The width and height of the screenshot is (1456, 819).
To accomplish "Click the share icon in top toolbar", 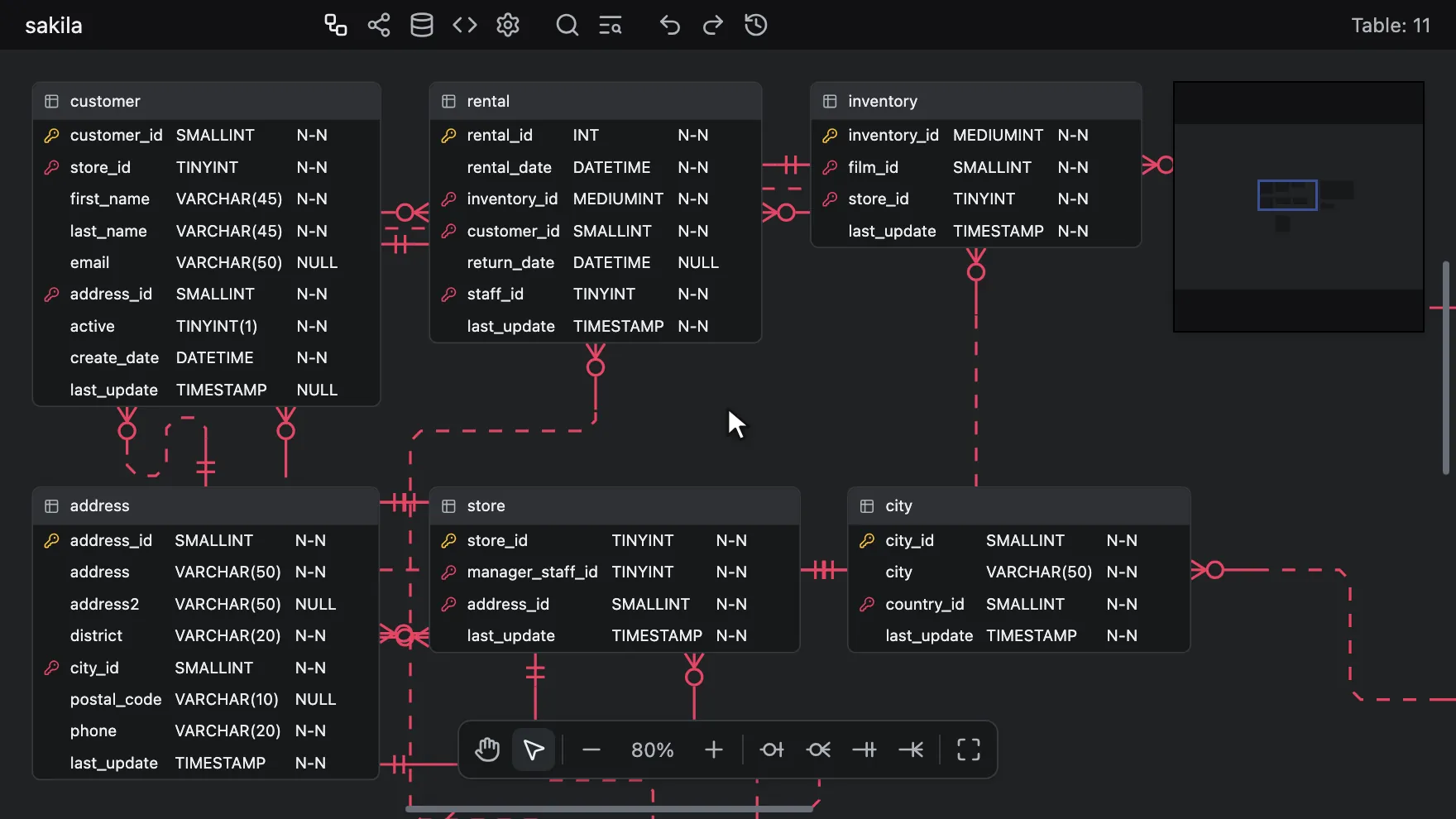I will coord(379,25).
